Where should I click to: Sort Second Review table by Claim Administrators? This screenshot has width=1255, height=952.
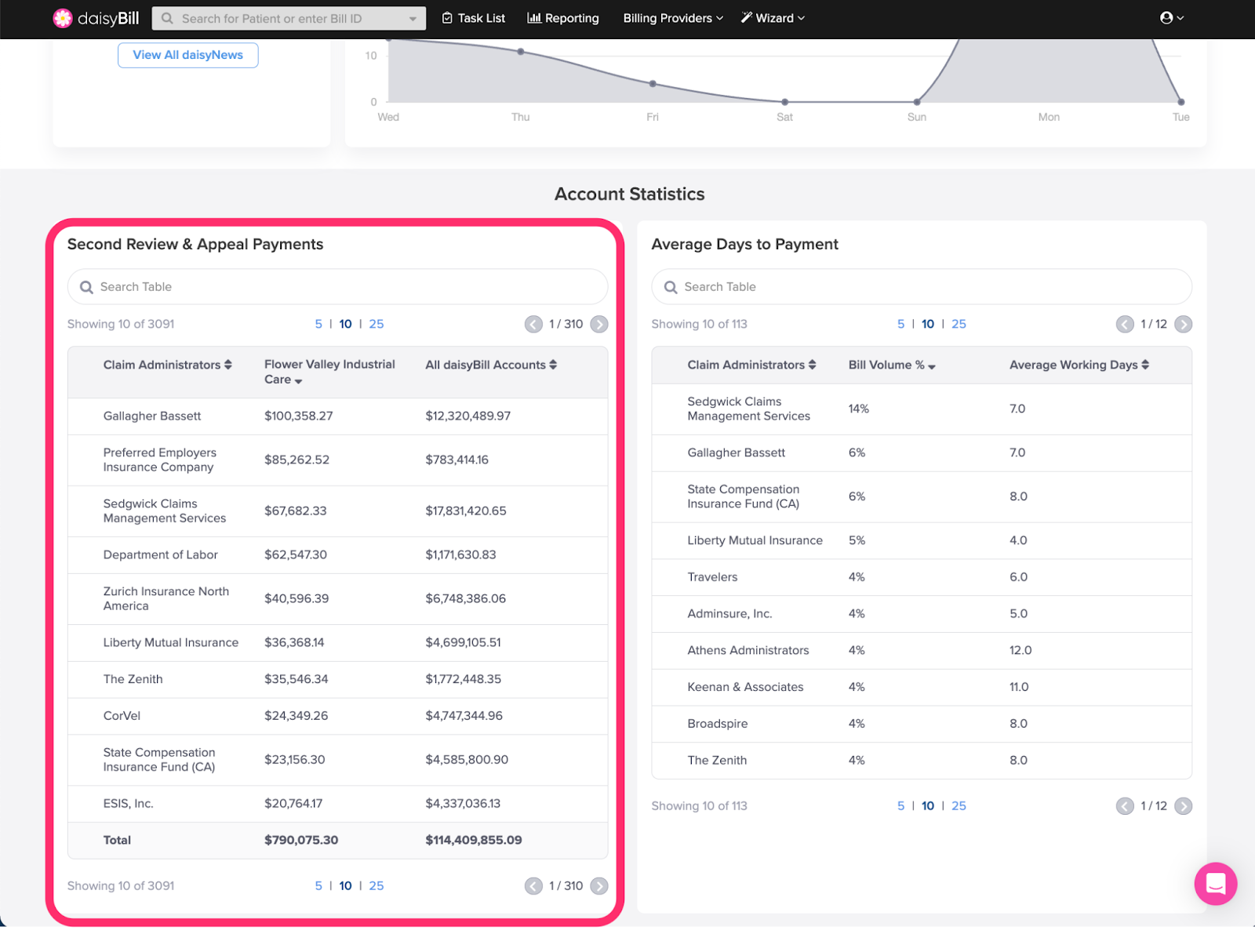tap(167, 365)
